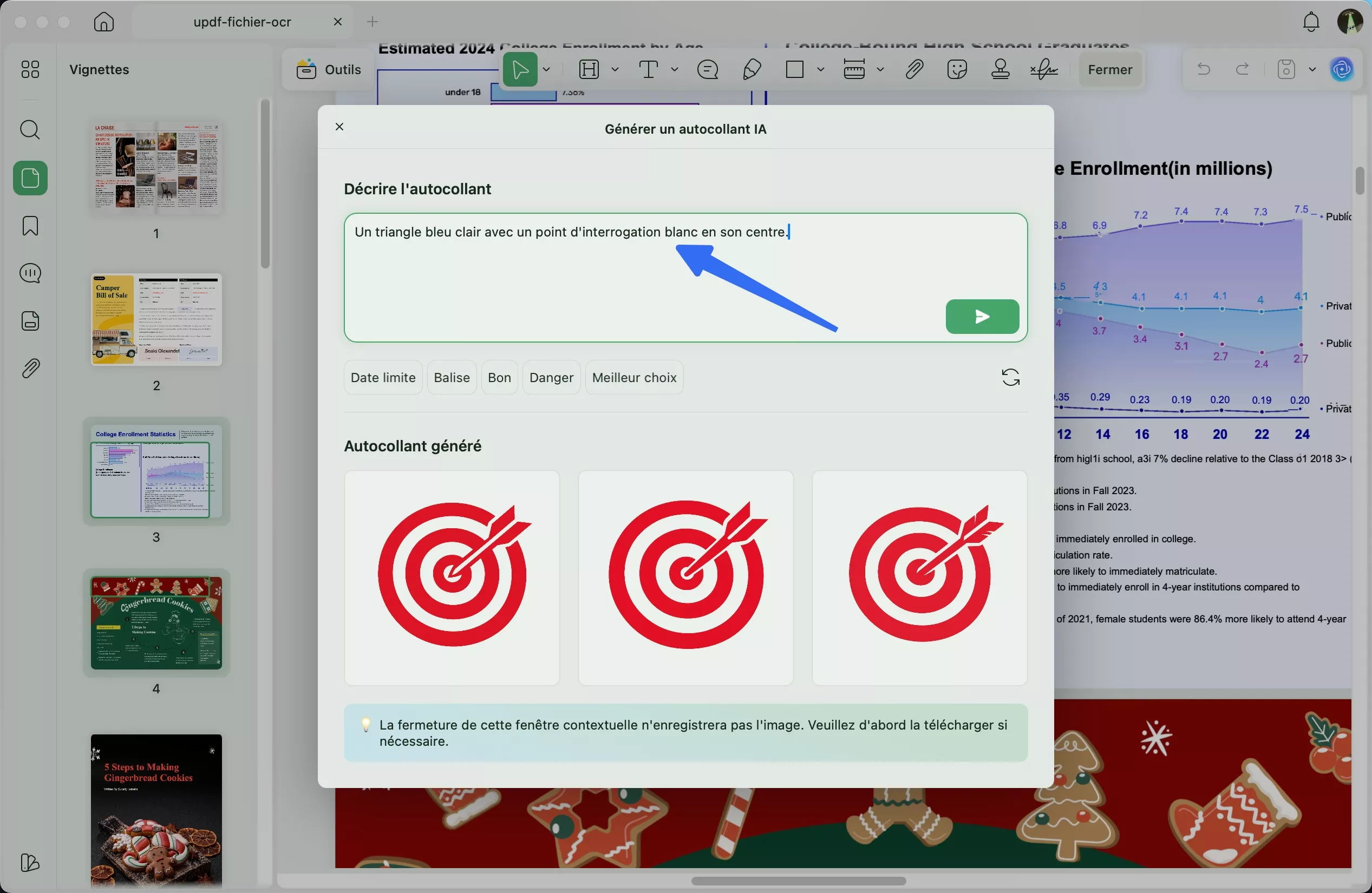Switch to the updf-fichier-ocr tab
Image resolution: width=1372 pixels, height=893 pixels.
(x=242, y=22)
